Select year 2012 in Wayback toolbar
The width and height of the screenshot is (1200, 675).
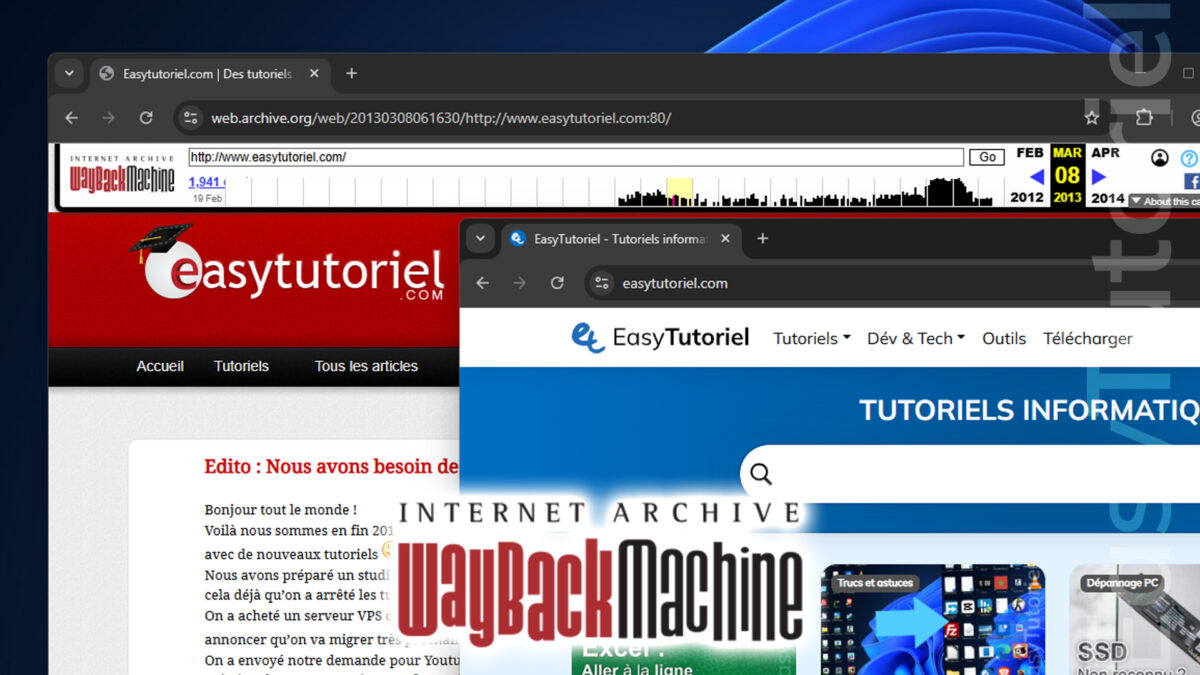coord(1027,197)
